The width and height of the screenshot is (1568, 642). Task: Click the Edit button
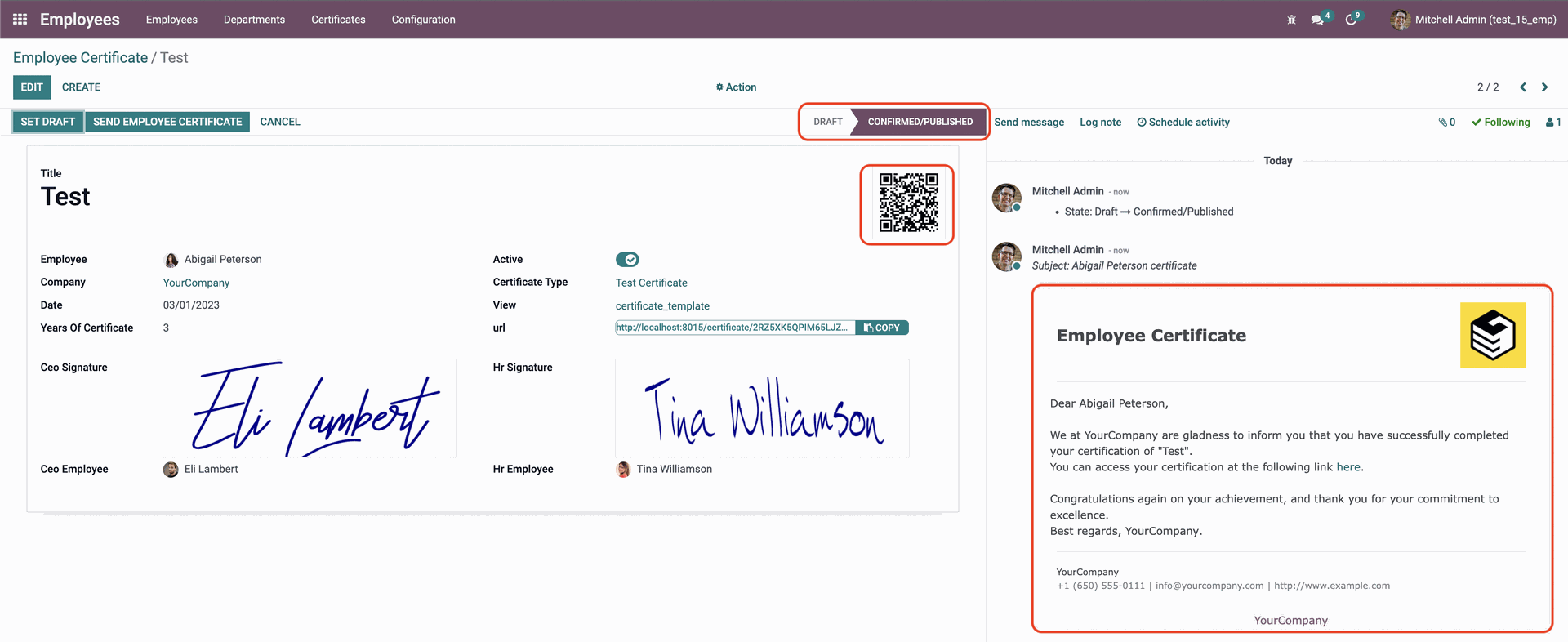tap(32, 87)
